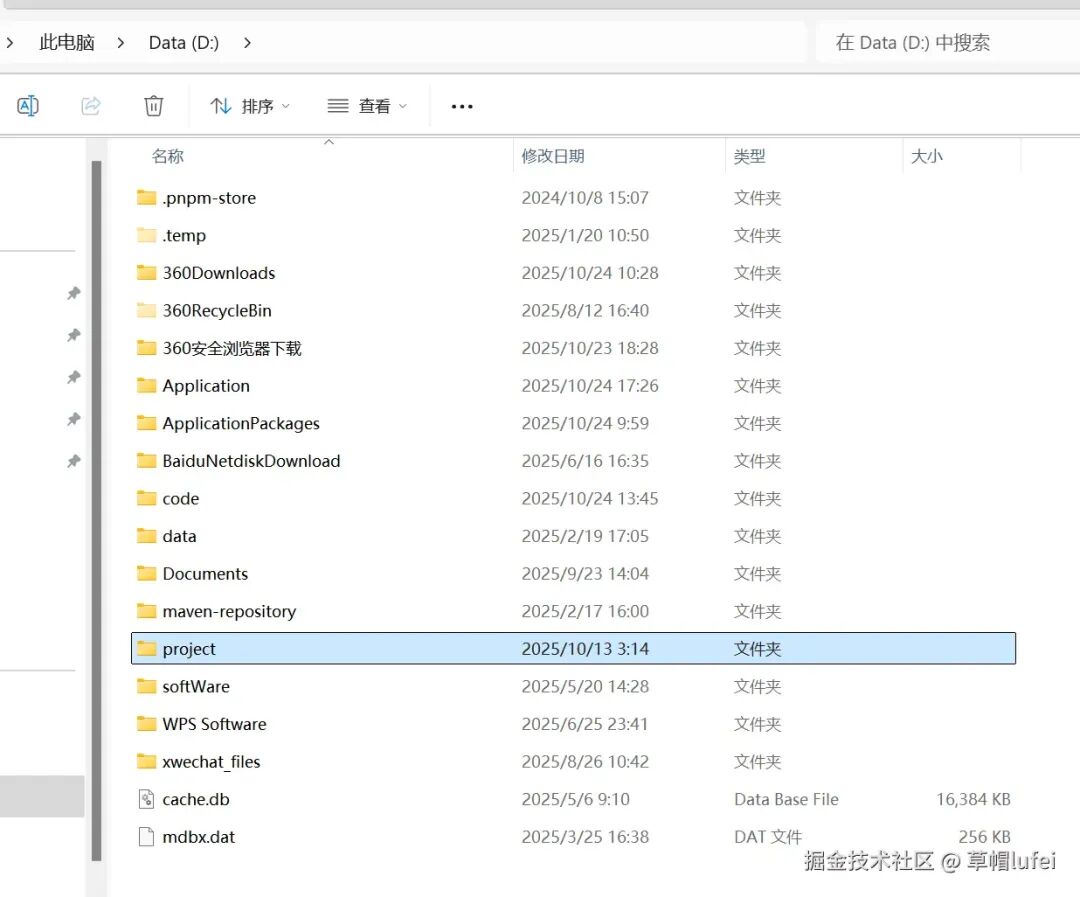
Task: Open the 排序 sort dropdown
Action: pos(250,106)
